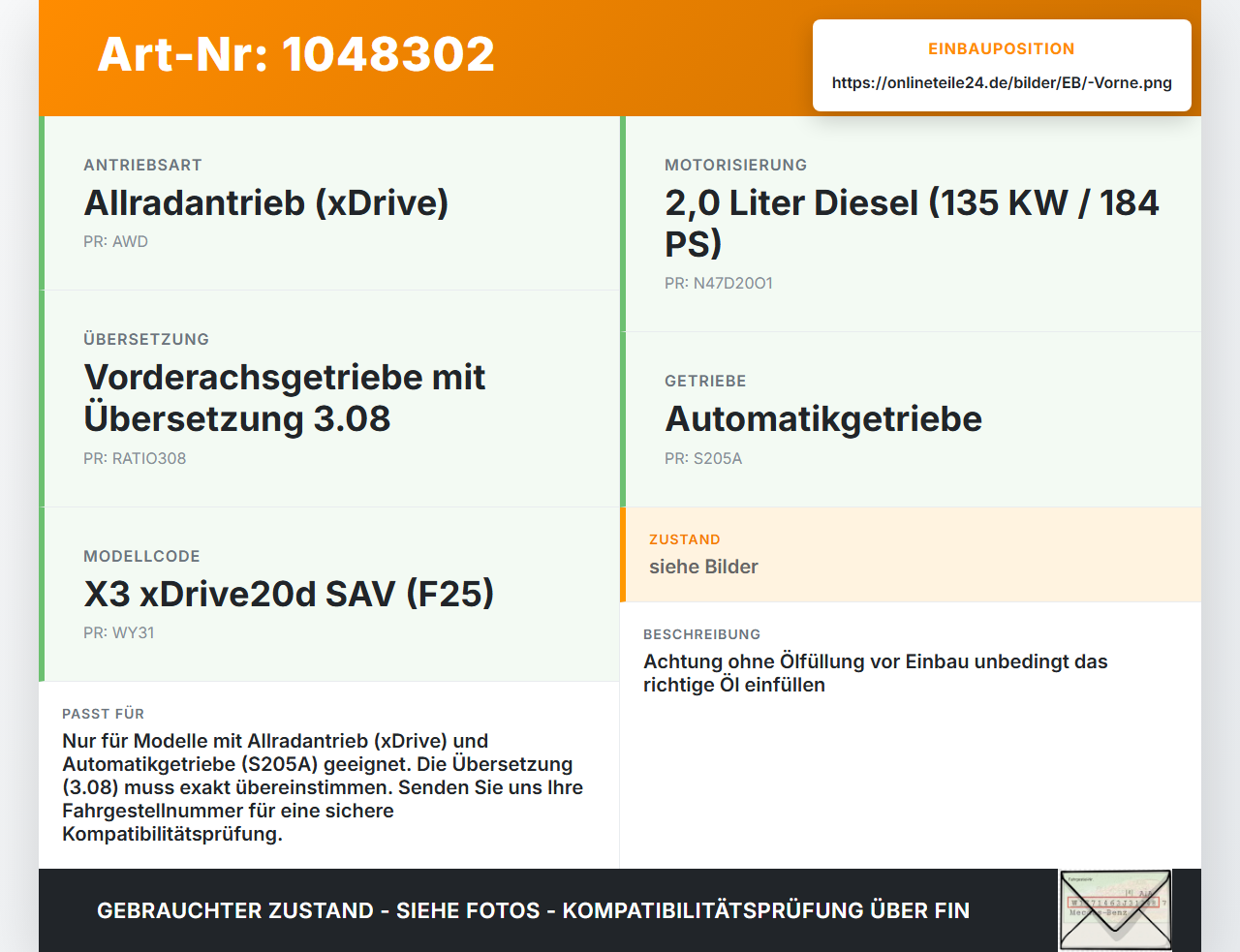Click the Allradantrieb (xDrive) value
Image resolution: width=1240 pixels, height=952 pixels.
point(266,202)
